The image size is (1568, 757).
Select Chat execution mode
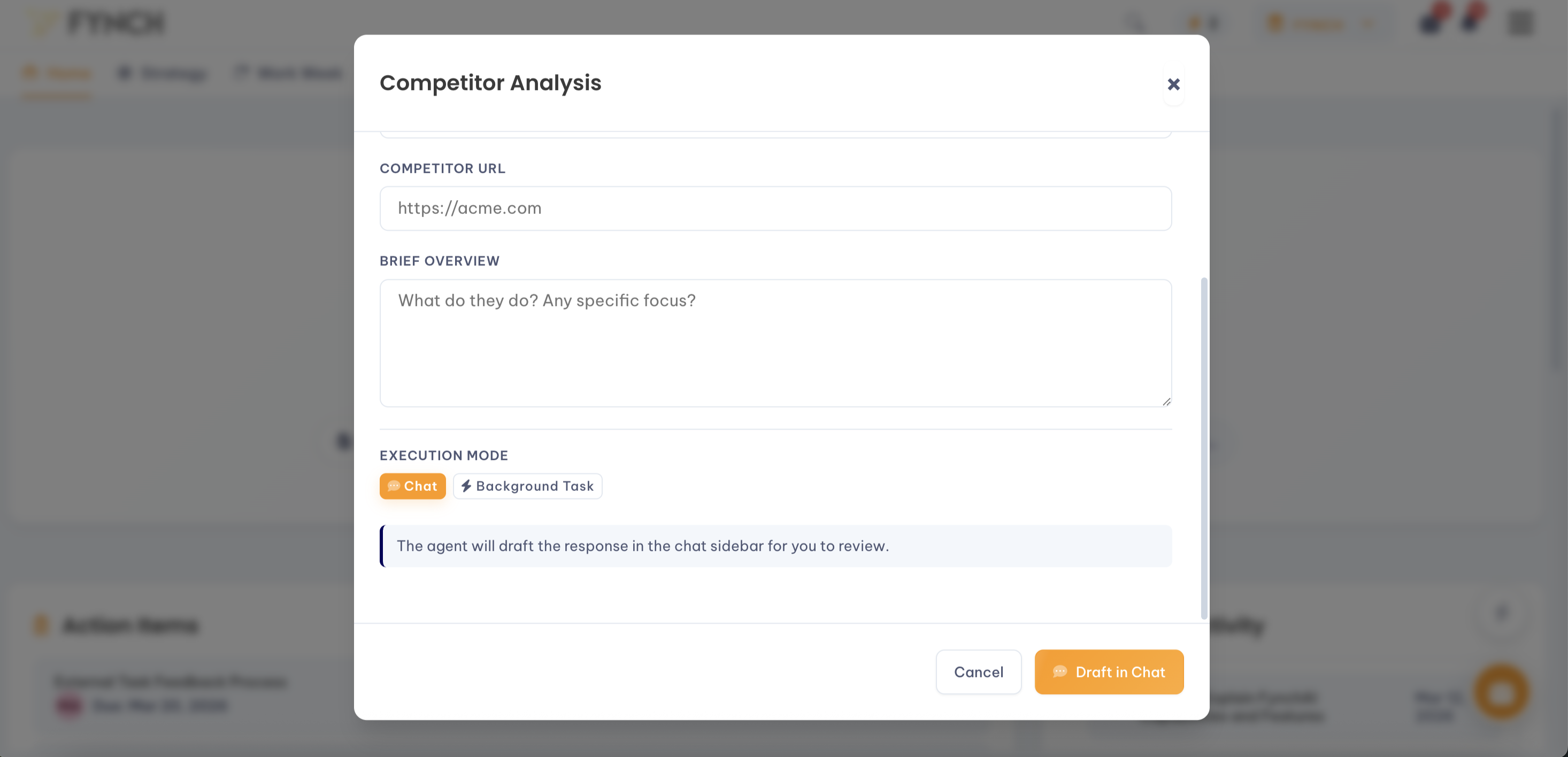(412, 486)
